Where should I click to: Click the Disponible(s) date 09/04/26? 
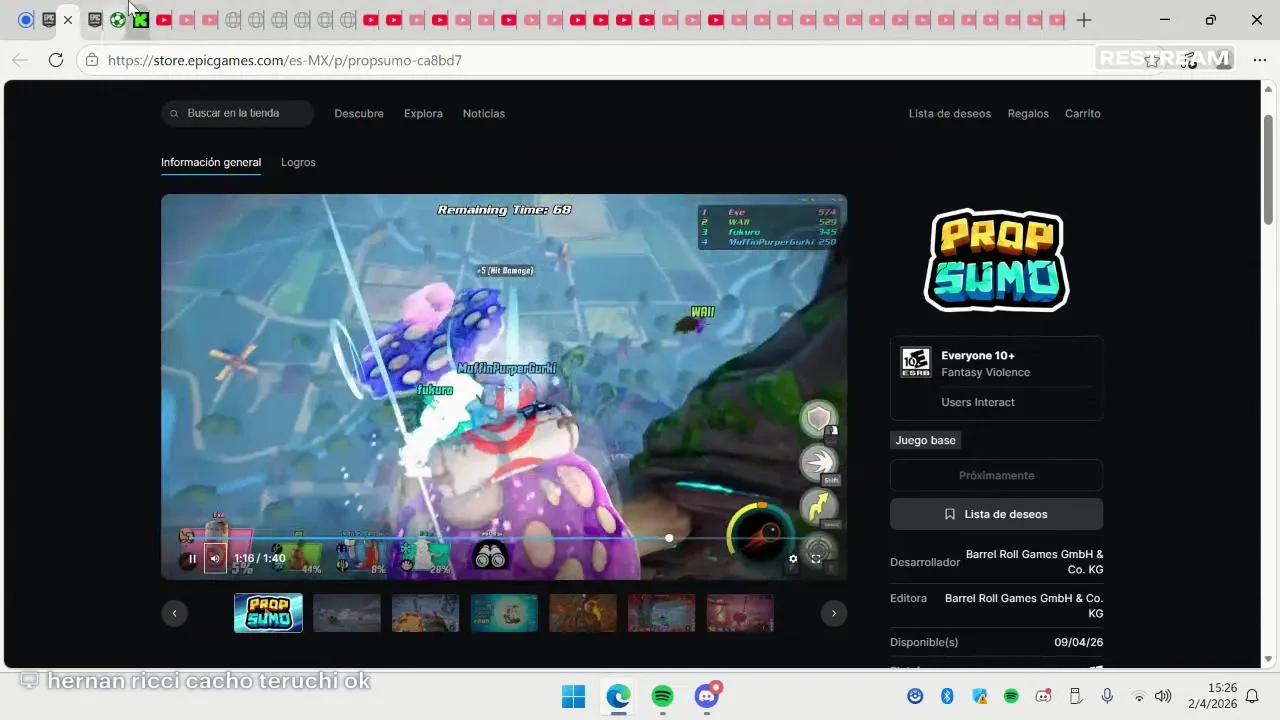pos(1078,642)
